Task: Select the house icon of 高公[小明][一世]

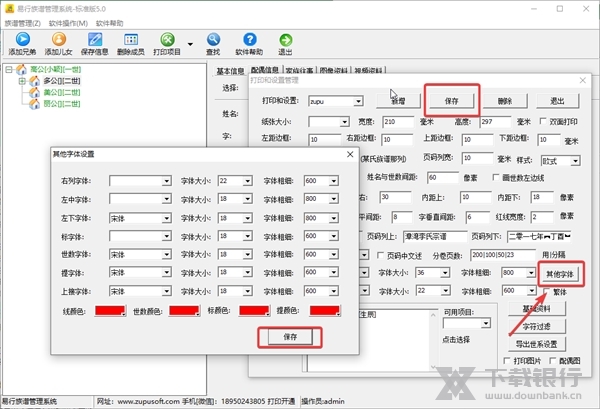Action: tap(21, 70)
